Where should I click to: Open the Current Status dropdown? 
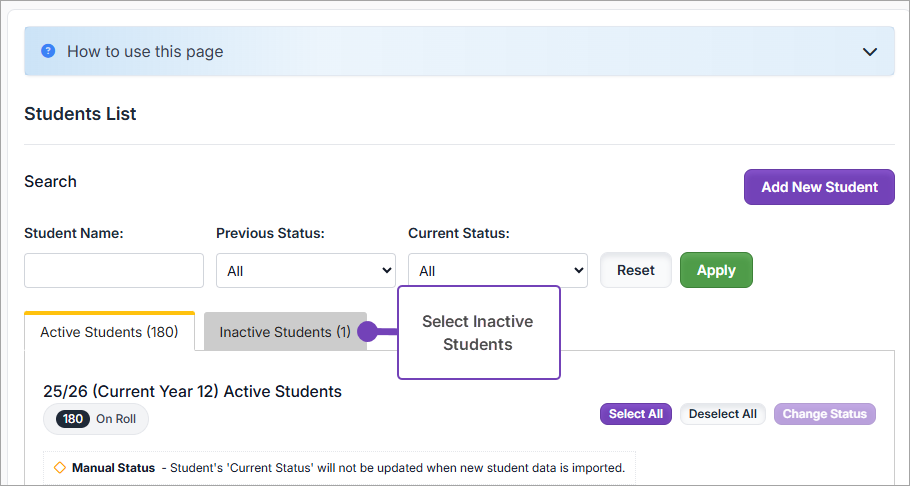pyautogui.click(x=498, y=271)
